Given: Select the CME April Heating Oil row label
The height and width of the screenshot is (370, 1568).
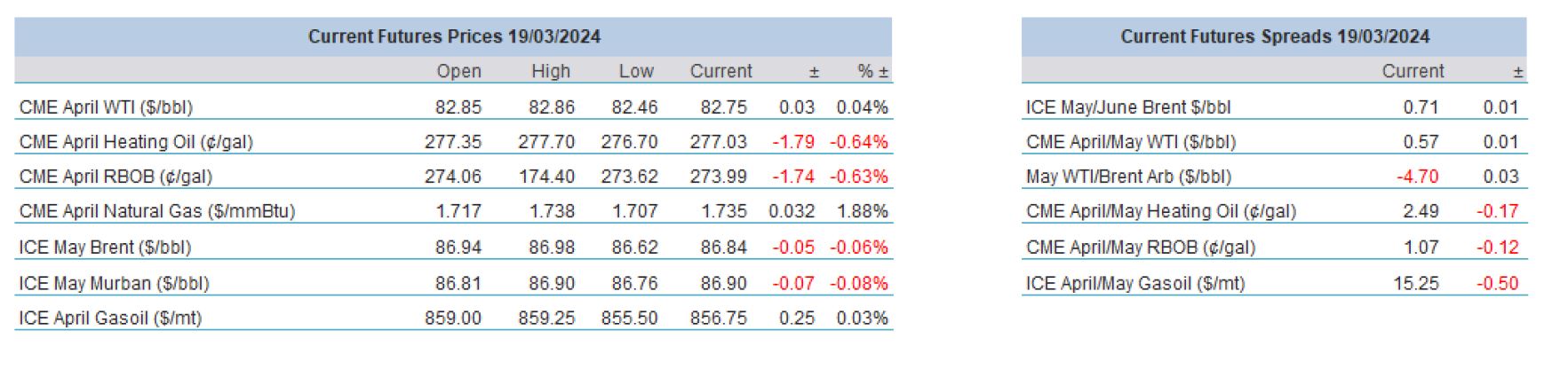Looking at the screenshot, I should click(136, 142).
